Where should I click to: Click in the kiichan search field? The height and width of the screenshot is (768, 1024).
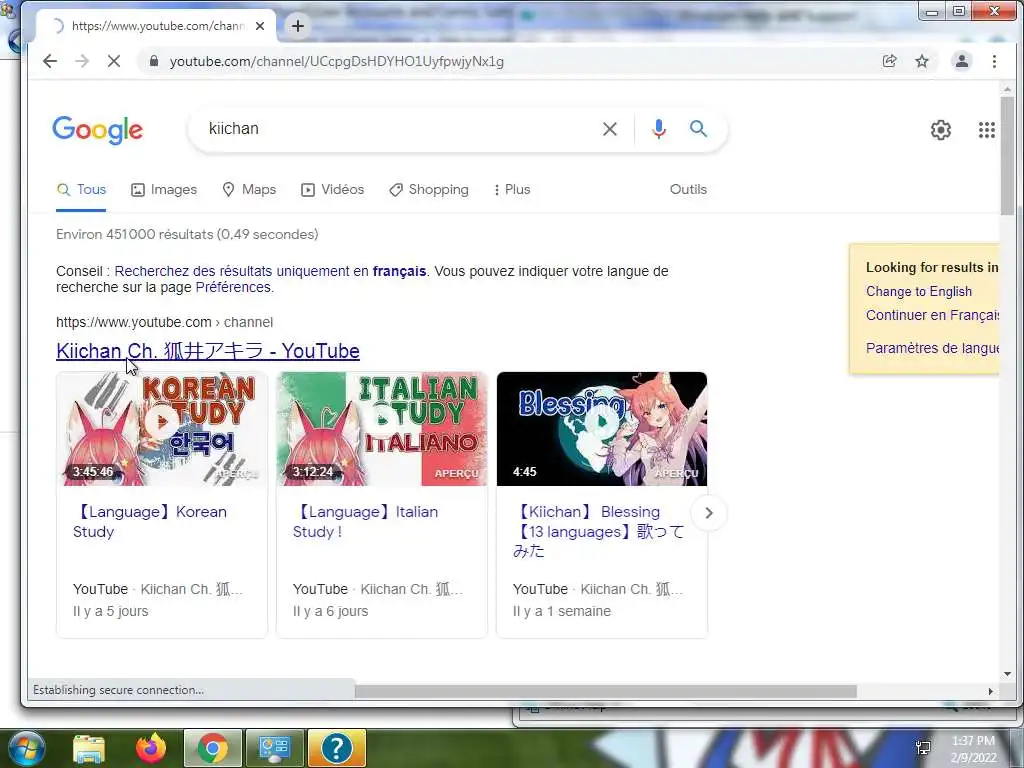click(x=392, y=129)
